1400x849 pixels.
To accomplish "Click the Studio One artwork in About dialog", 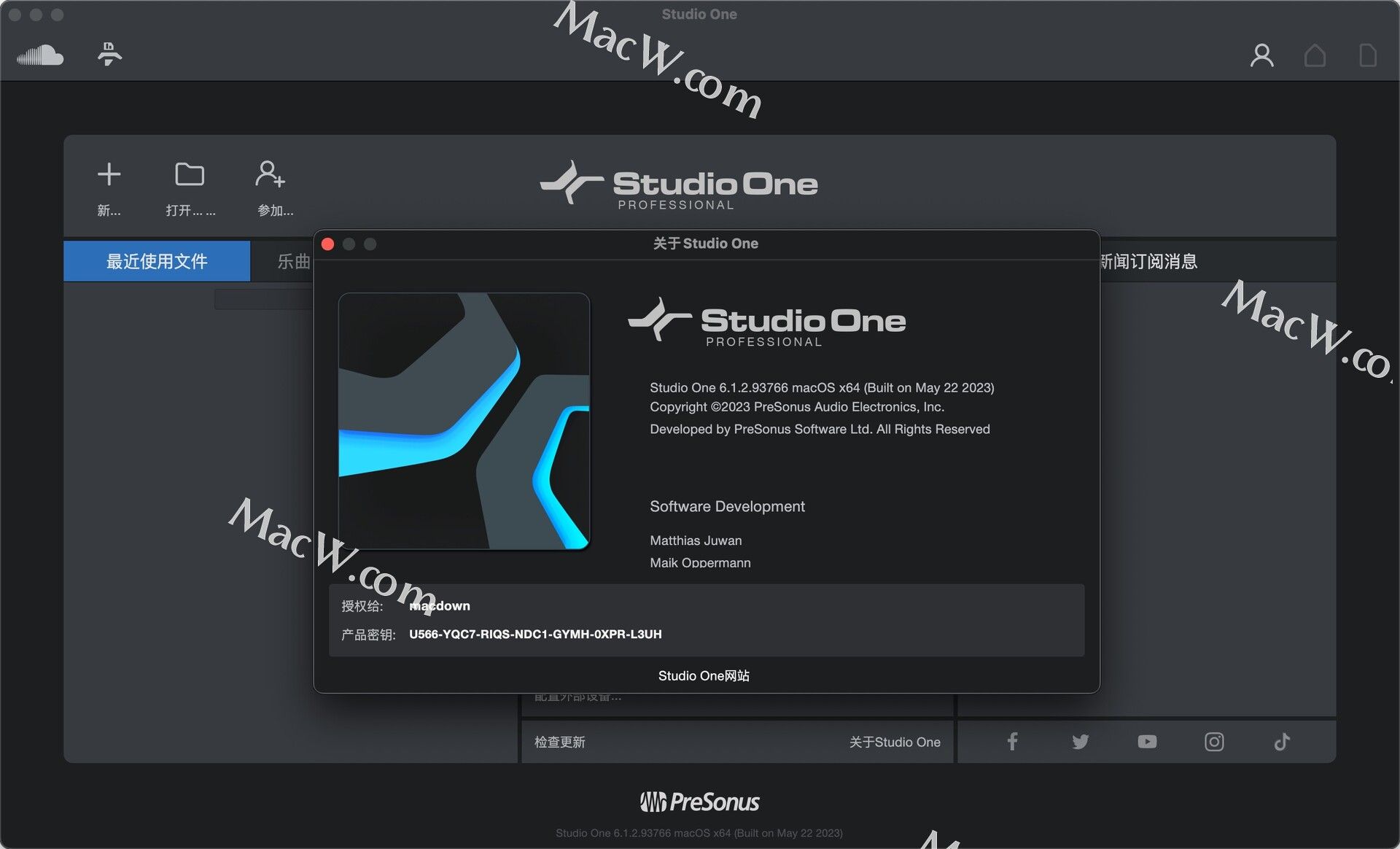I will 464,421.
